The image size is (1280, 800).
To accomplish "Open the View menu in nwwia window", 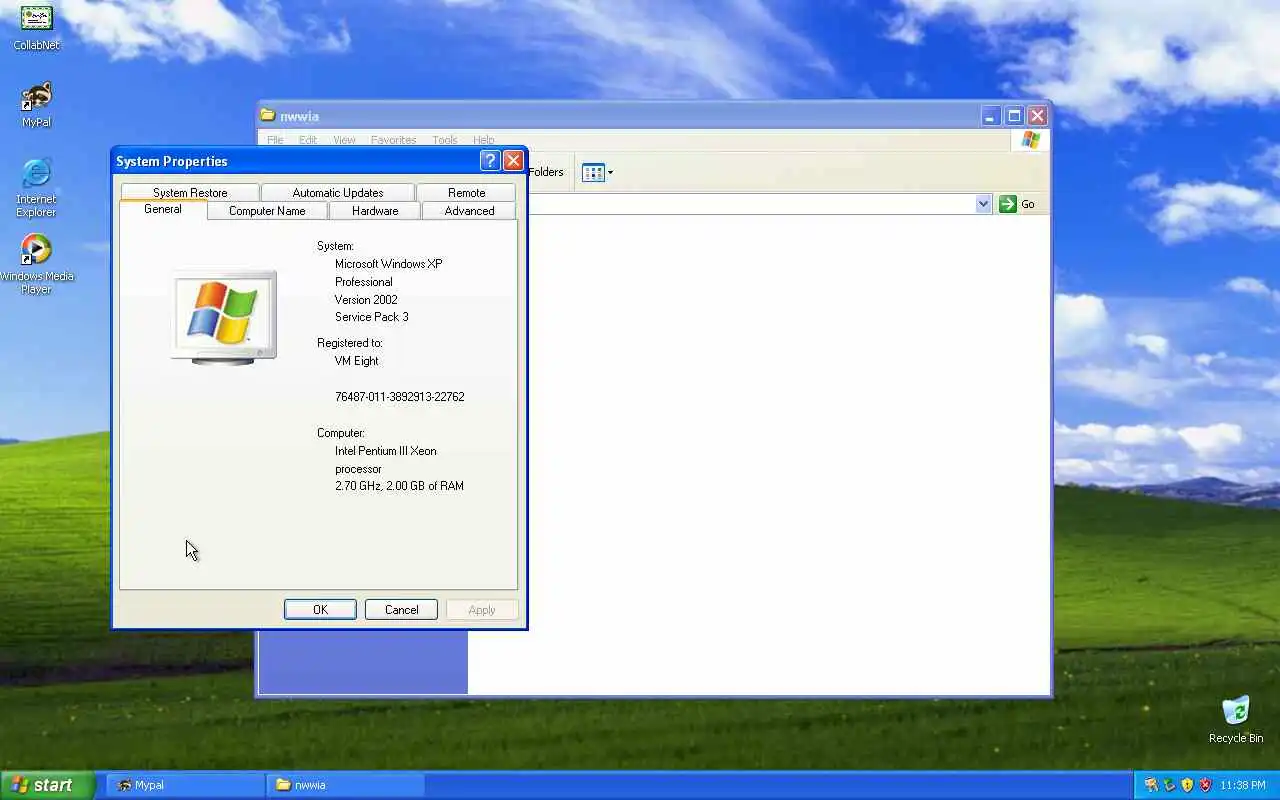I will (344, 140).
